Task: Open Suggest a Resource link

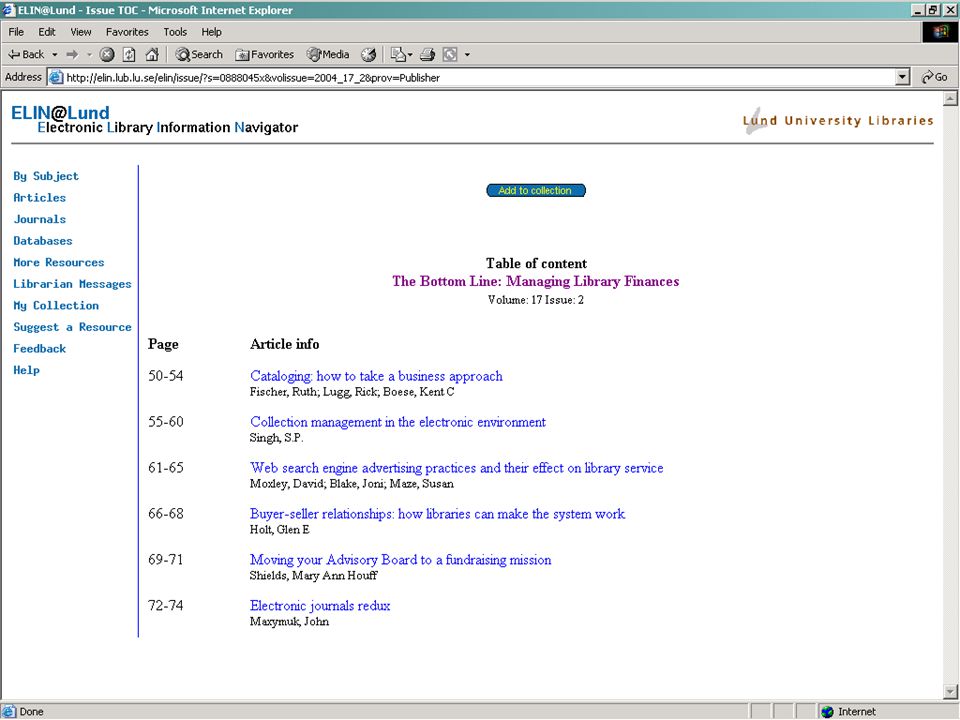Action: pos(72,327)
